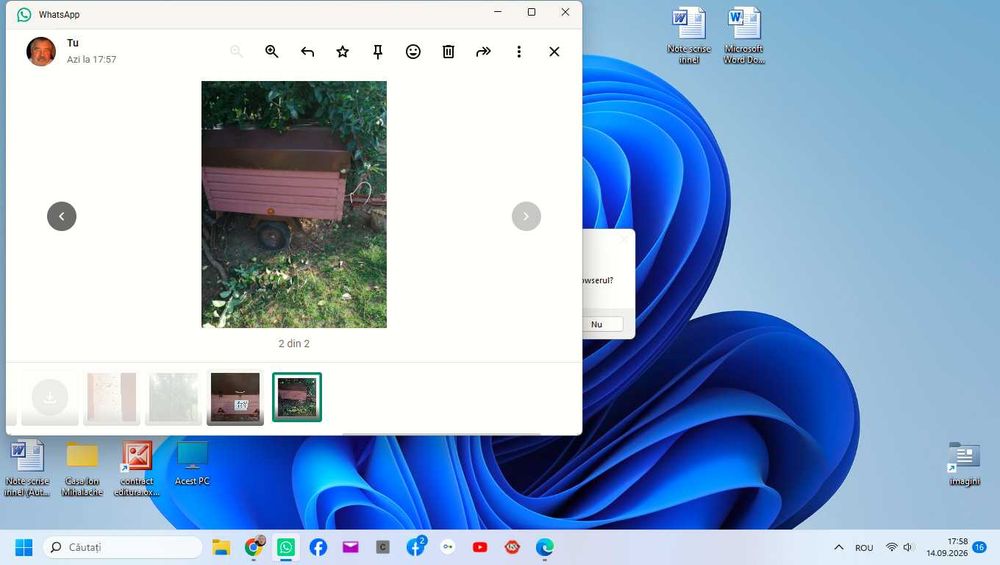Open Facebook from the taskbar
Viewport: 1000px width, 565px height.
tap(318, 547)
